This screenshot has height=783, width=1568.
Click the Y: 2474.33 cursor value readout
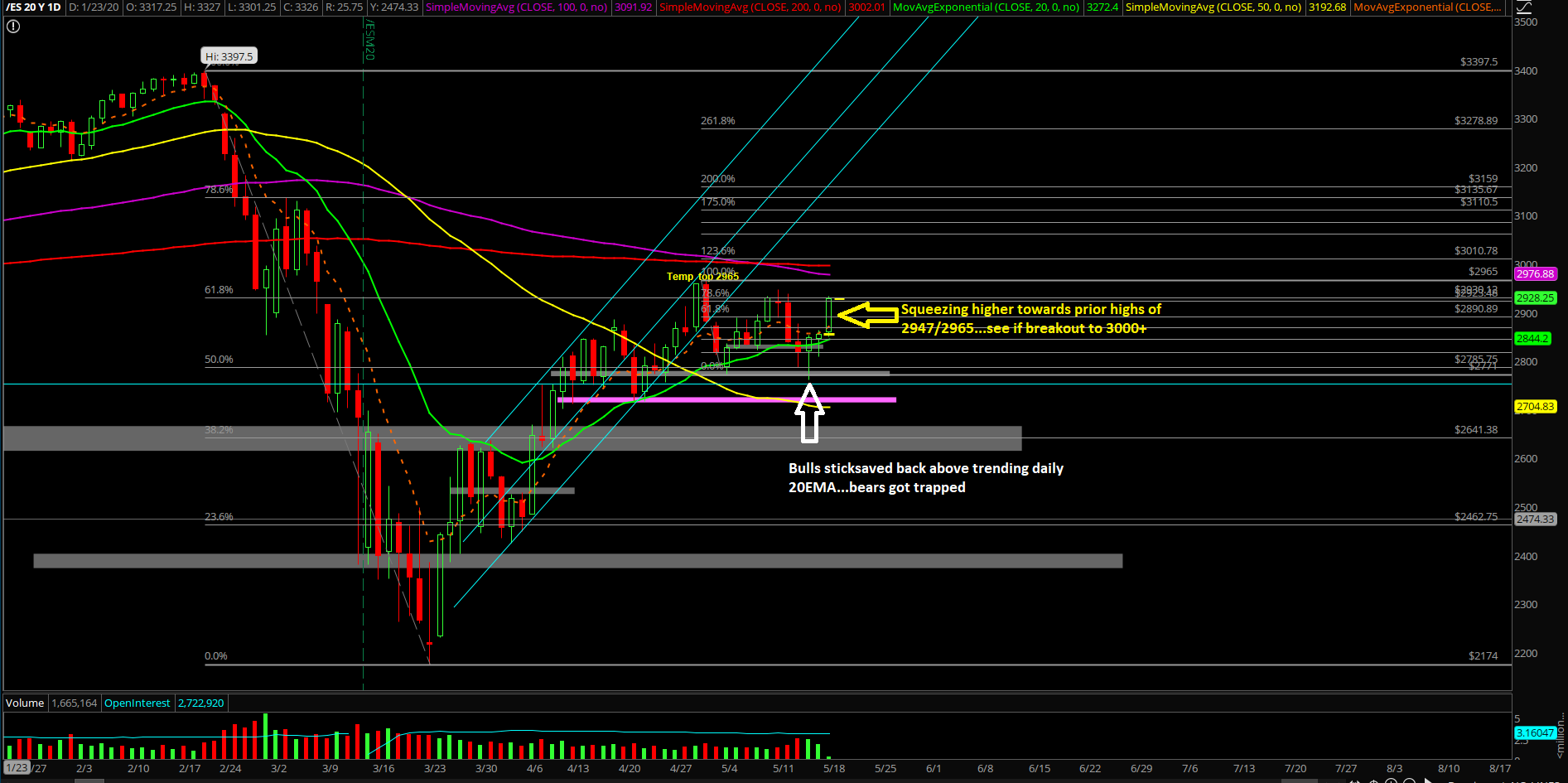tap(393, 7)
